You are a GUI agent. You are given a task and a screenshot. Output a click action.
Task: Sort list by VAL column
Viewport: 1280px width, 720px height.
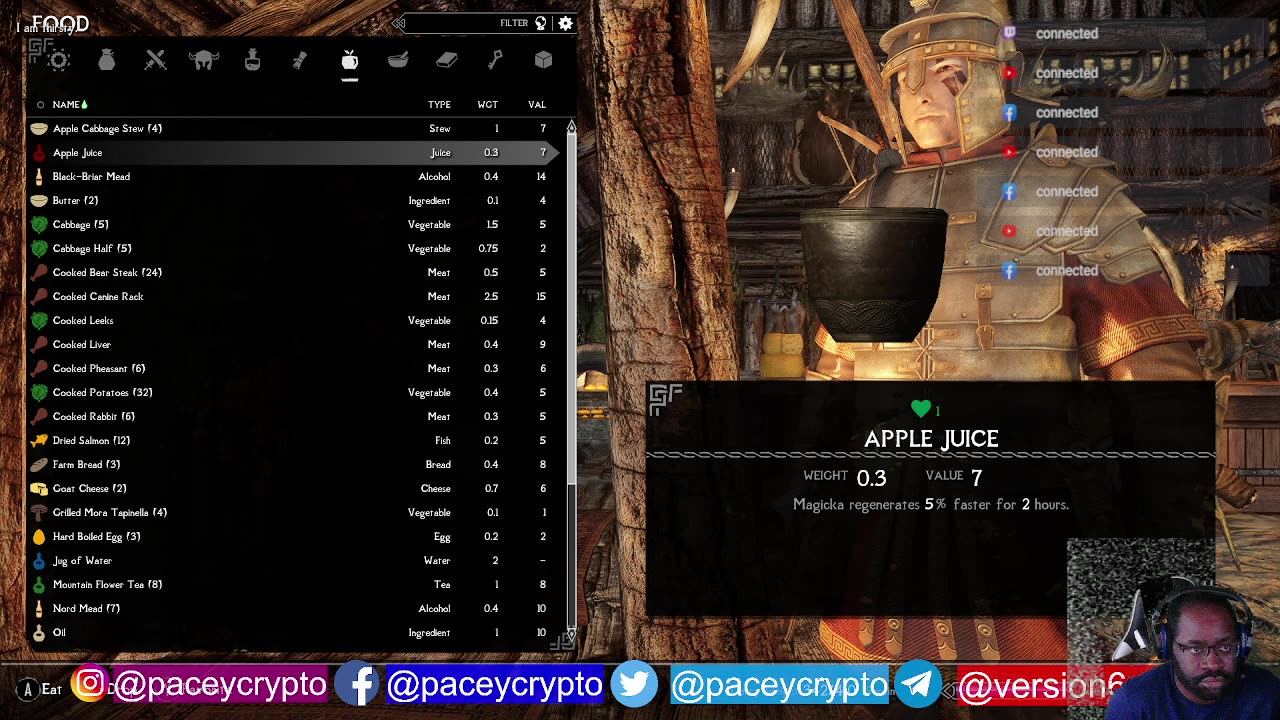click(537, 104)
